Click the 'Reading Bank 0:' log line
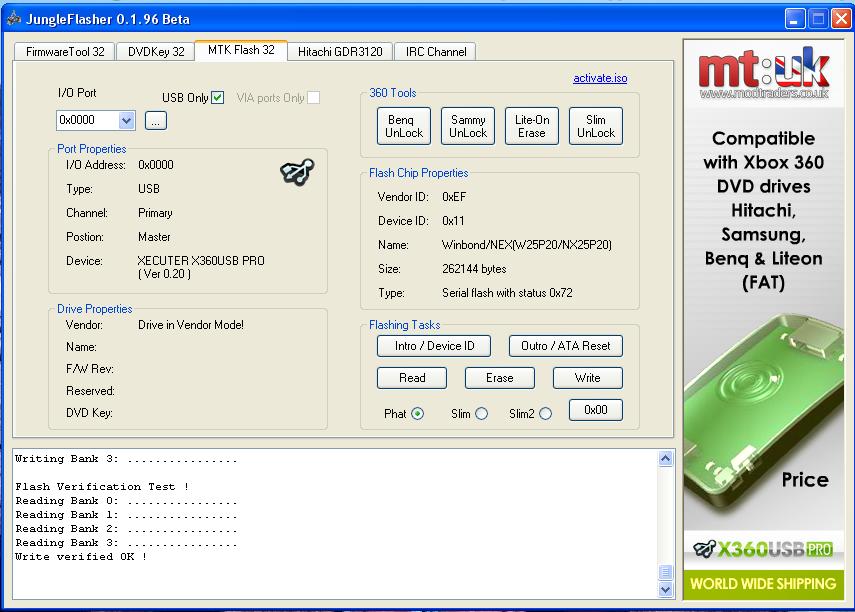Image resolution: width=855 pixels, height=612 pixels. [126, 501]
